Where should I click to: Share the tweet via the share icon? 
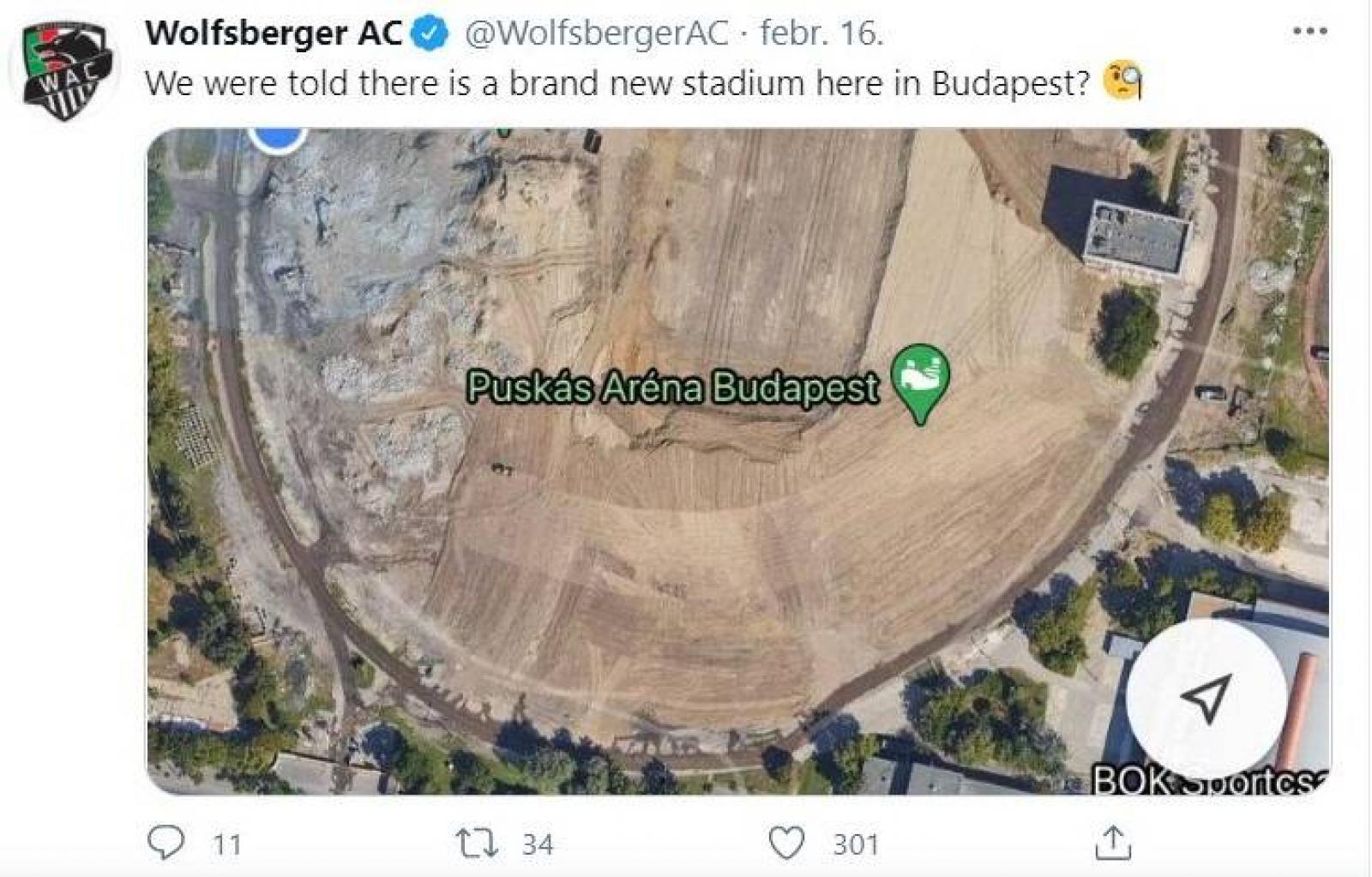coord(1113,843)
